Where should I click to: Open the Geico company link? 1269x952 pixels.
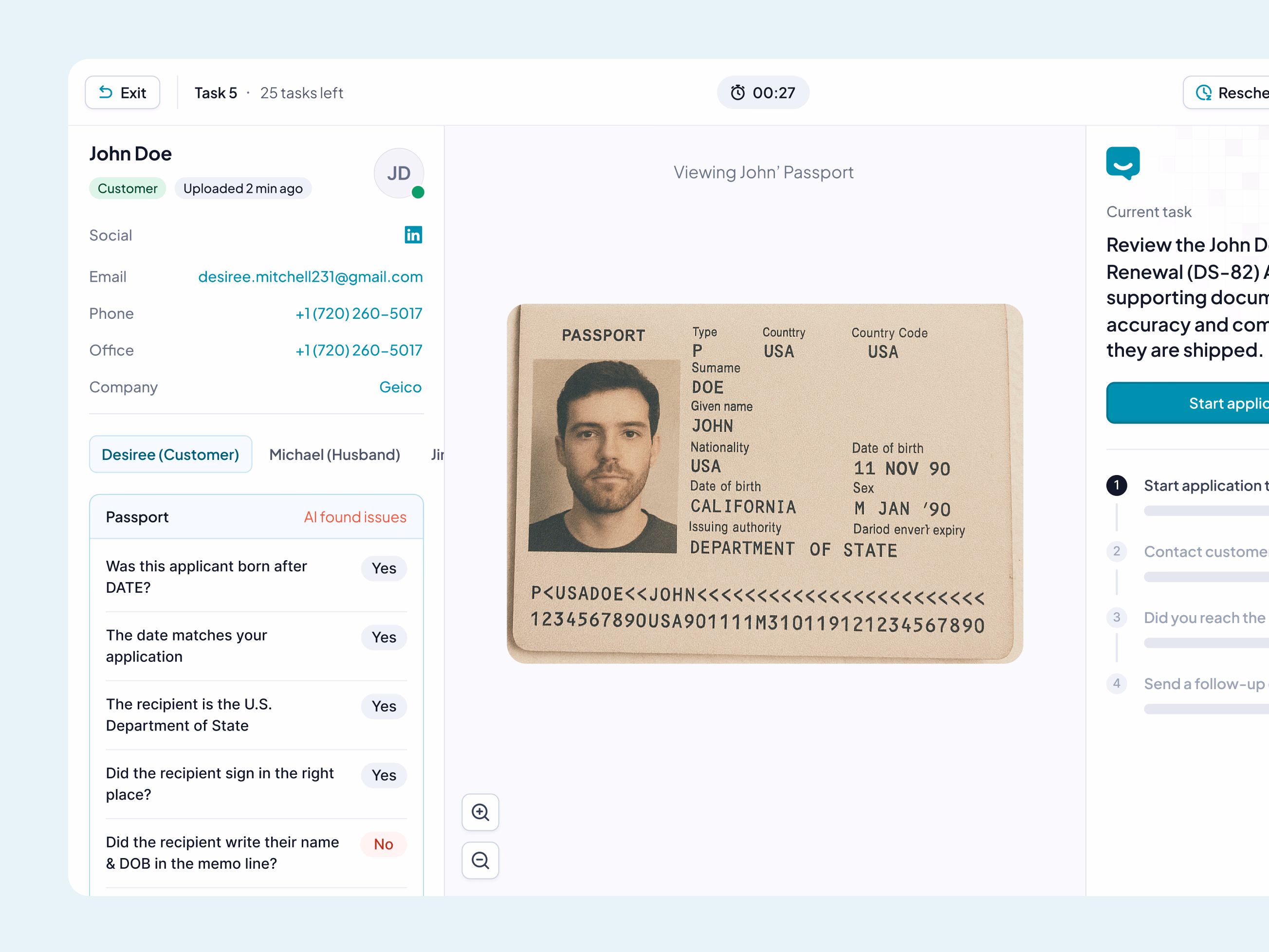401,387
